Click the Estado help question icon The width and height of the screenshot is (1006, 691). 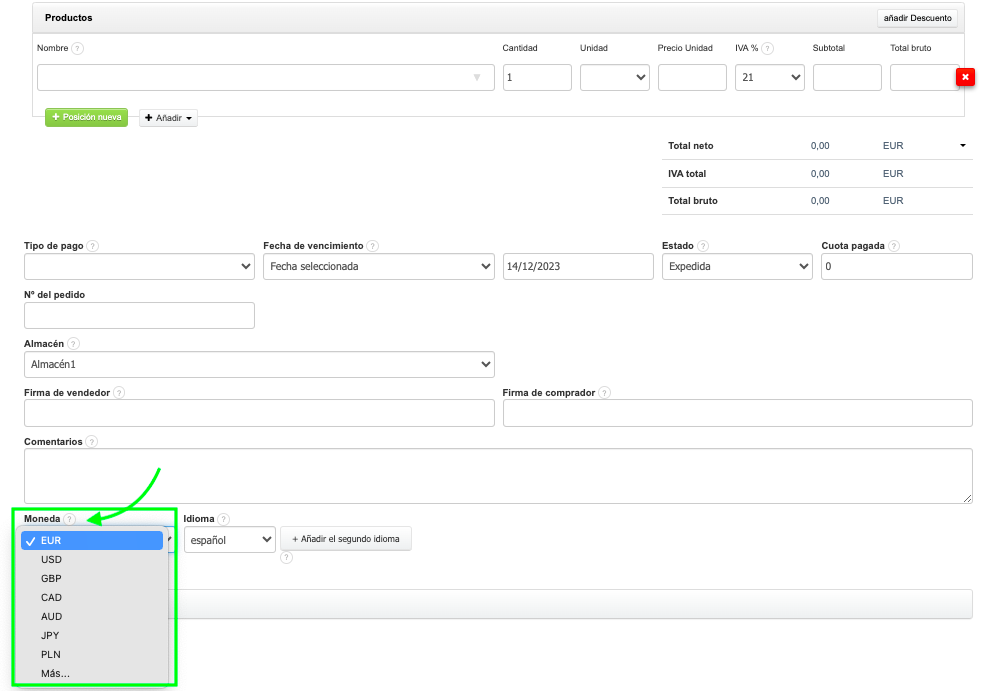pos(703,246)
